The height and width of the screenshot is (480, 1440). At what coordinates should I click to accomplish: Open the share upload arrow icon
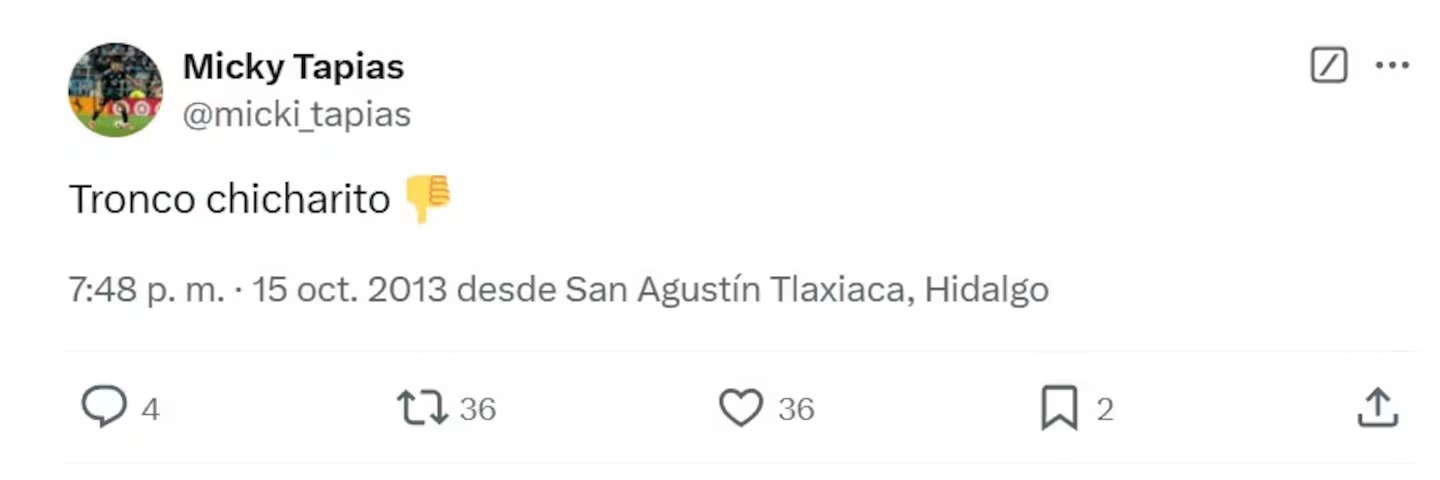[1377, 408]
